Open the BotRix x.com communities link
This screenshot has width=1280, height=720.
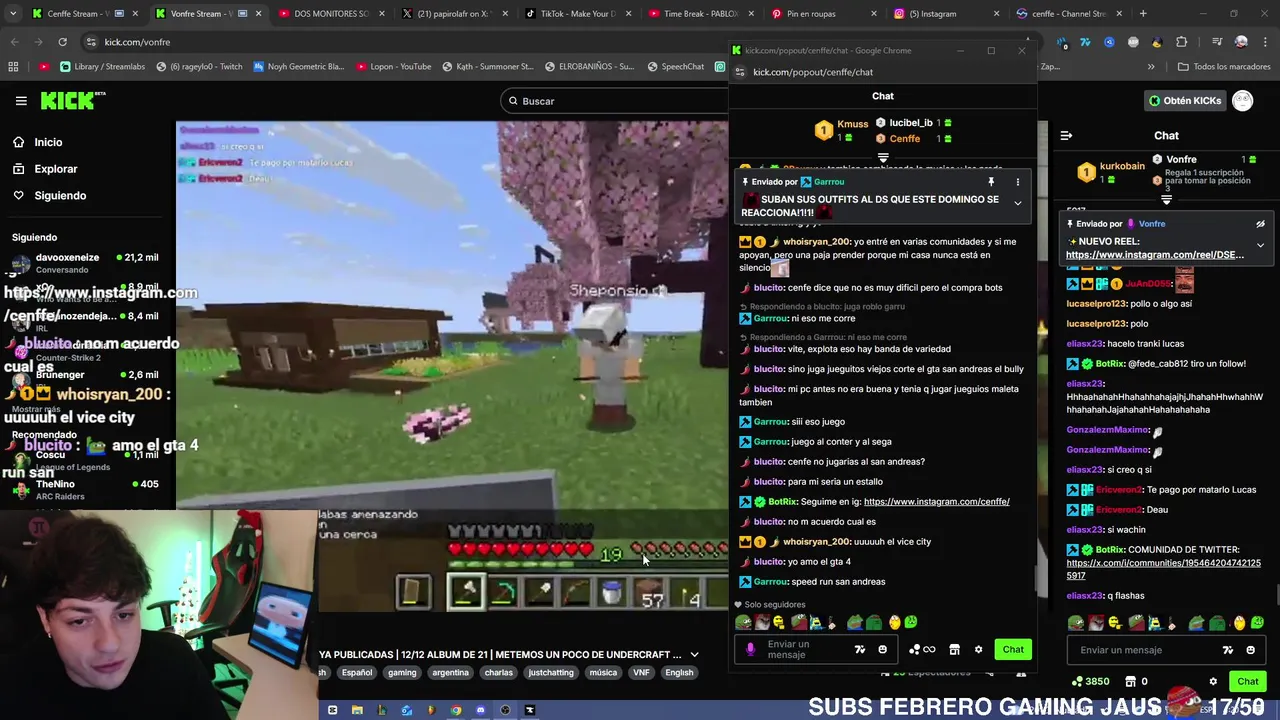tap(1163, 569)
